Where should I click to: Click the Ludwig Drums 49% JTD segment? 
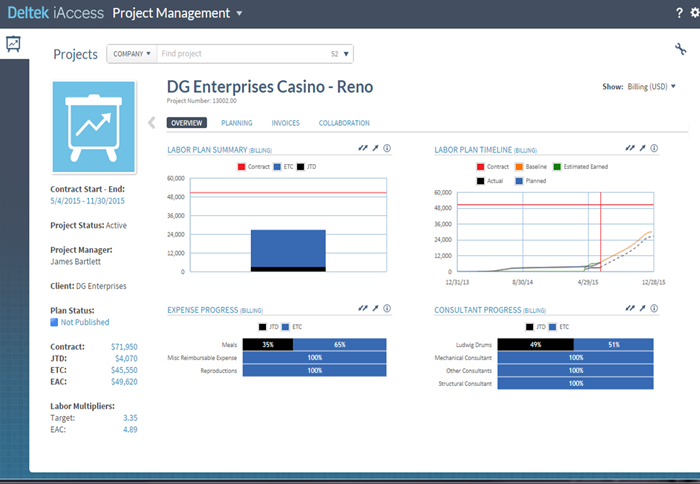tap(536, 344)
